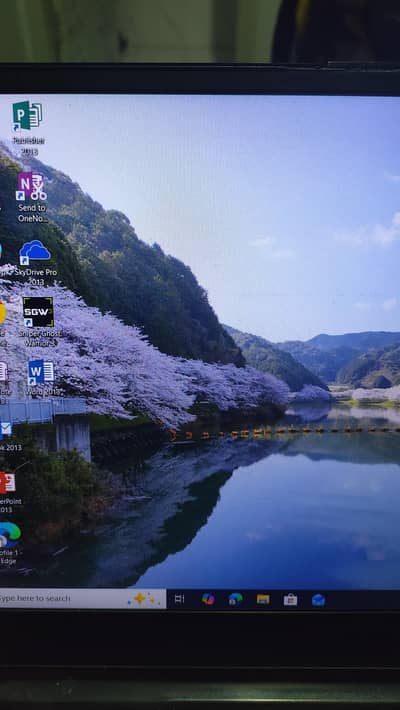
Task: Select the SkyDrive Pro 2013 cloud icon
Action: point(35,263)
